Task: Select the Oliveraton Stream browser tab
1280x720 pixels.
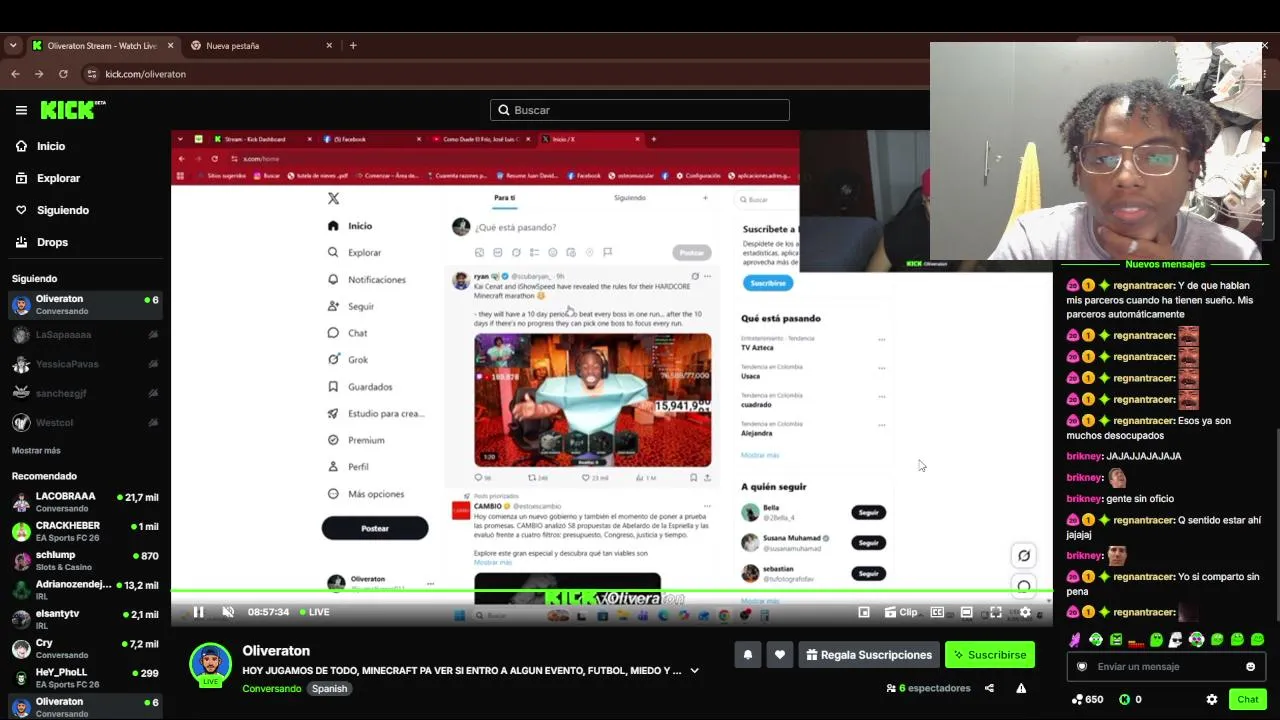Action: coord(103,45)
